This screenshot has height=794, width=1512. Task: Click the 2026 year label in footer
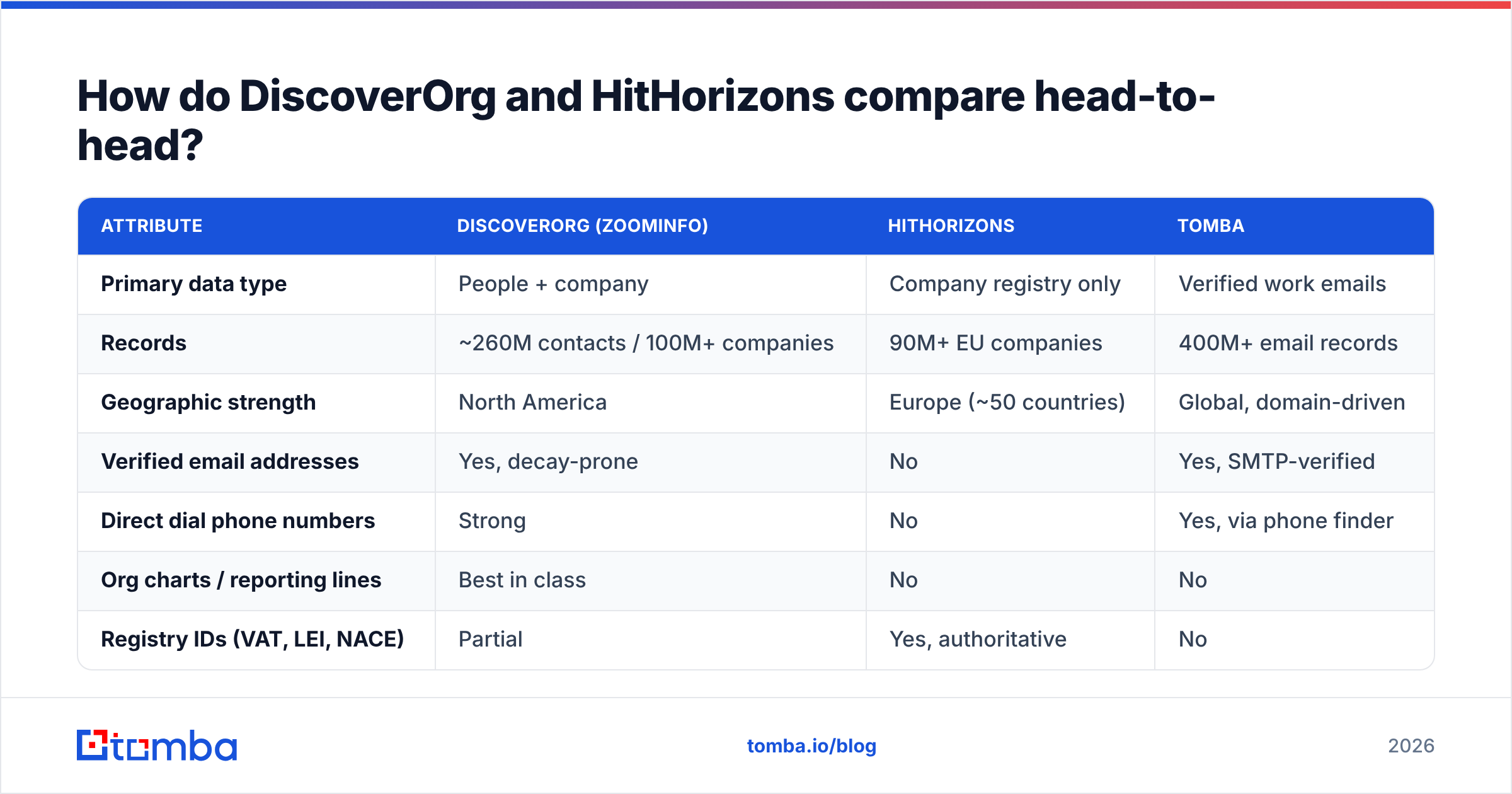(x=1411, y=746)
